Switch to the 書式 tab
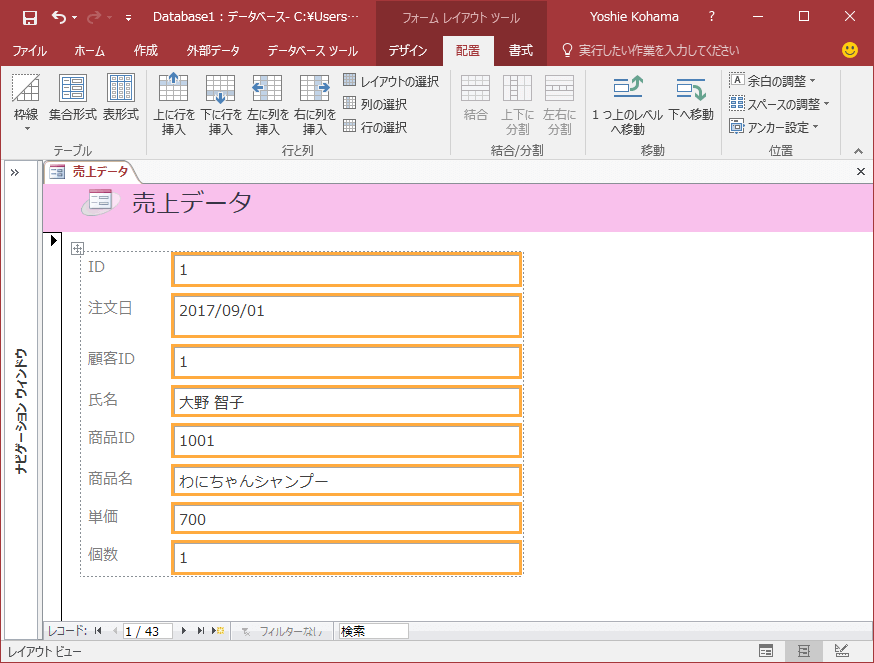The width and height of the screenshot is (874, 663). coord(521,51)
